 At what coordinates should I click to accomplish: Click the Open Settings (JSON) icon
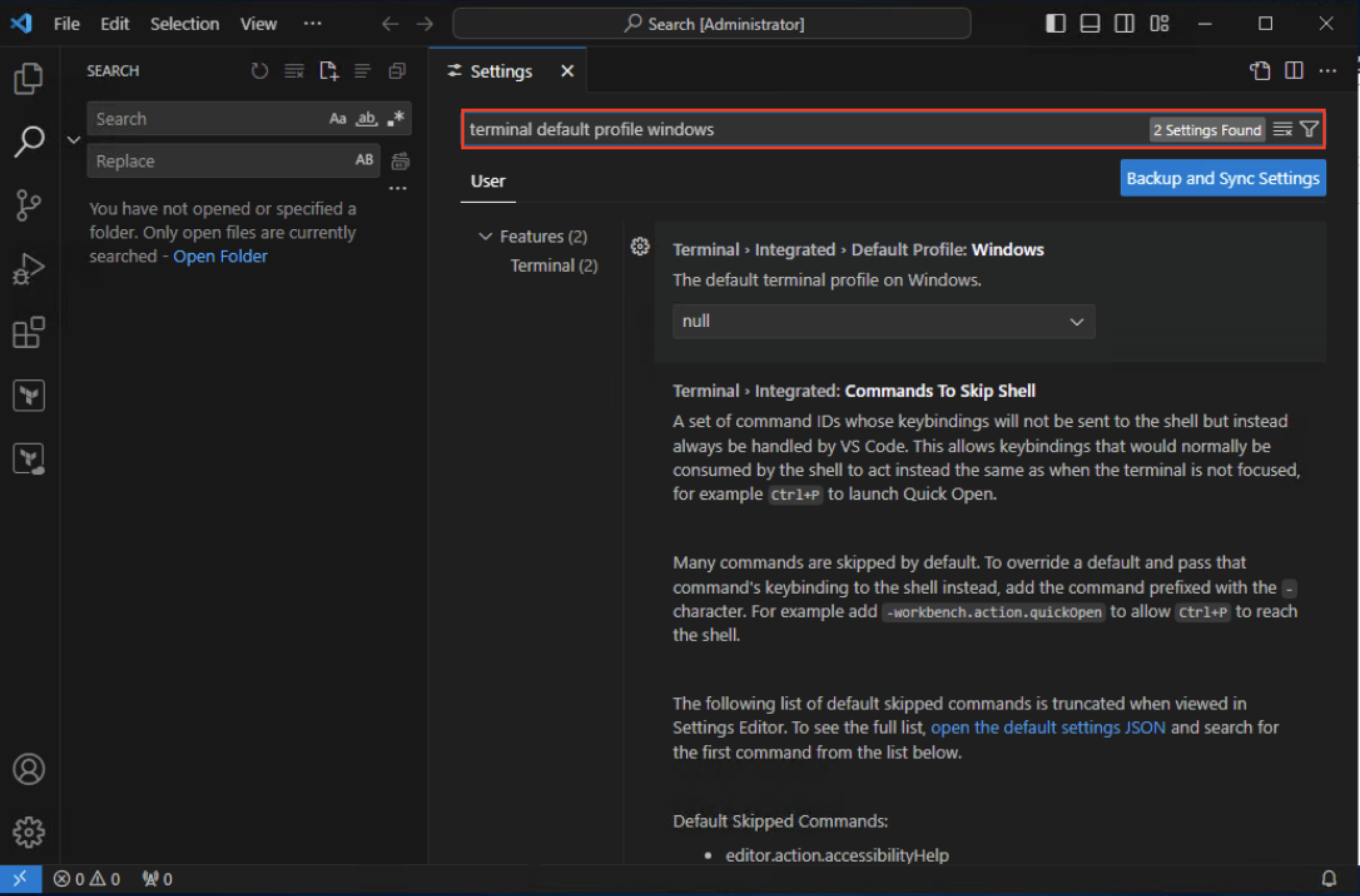(x=1260, y=71)
